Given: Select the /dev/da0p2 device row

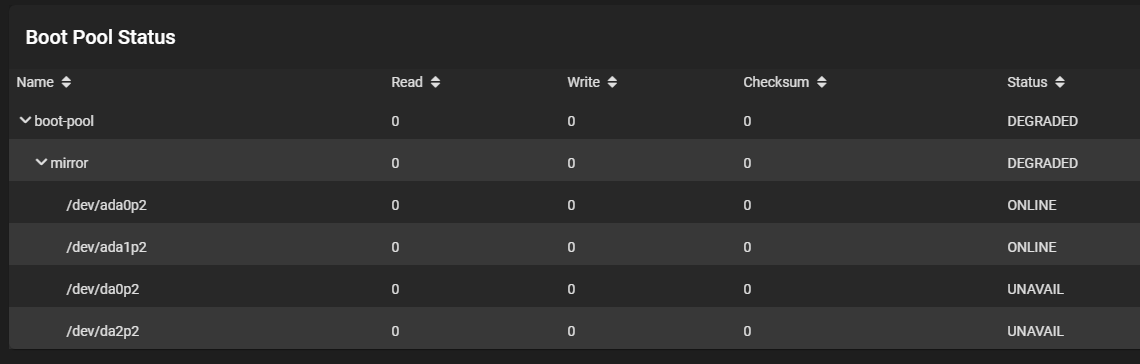Looking at the screenshot, I should tap(574, 289).
